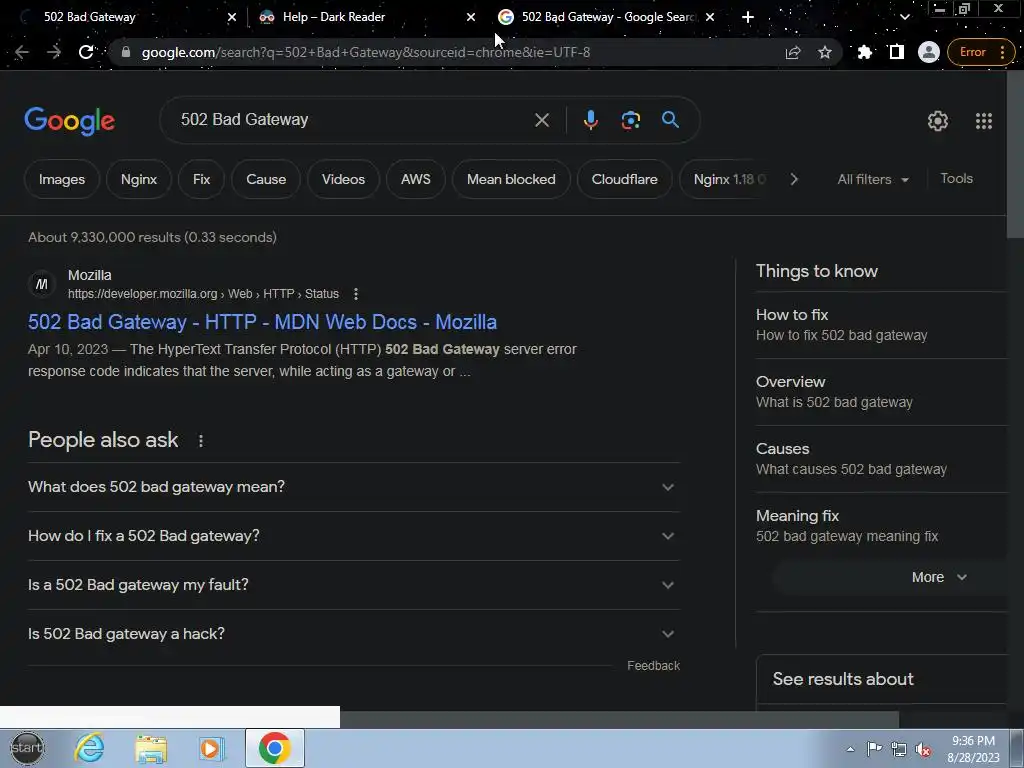Click the Error update button
This screenshot has height=768, width=1024.
pyautogui.click(x=980, y=52)
